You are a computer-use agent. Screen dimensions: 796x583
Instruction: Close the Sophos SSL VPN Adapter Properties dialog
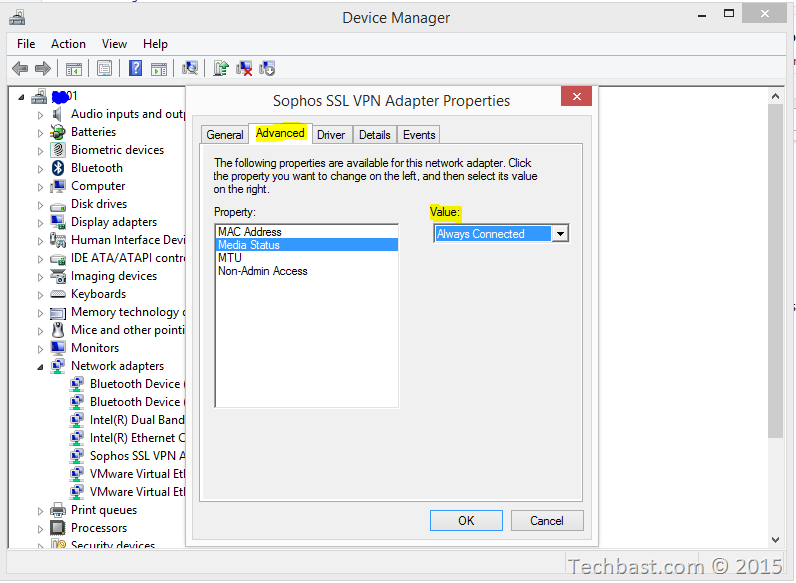576,96
